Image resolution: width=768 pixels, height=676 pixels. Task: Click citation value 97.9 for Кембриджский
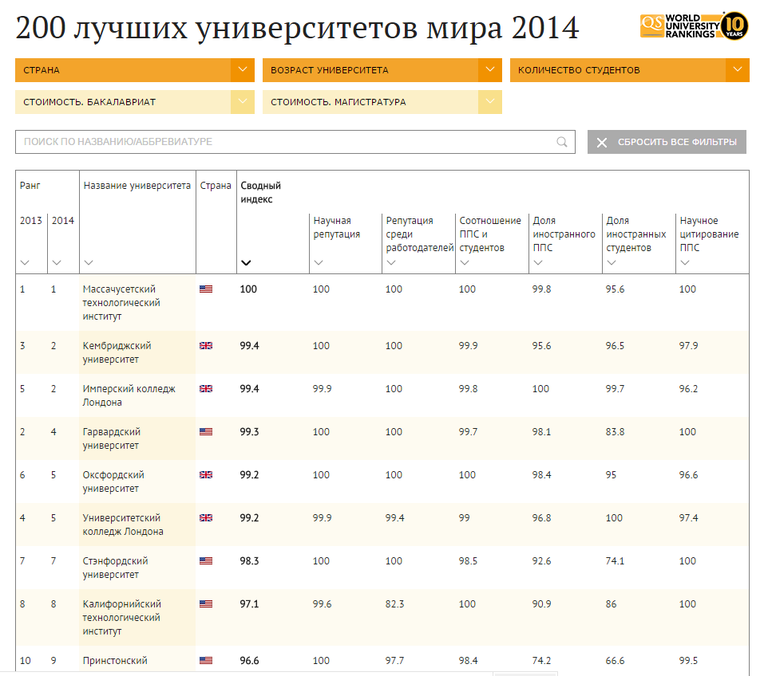688,346
